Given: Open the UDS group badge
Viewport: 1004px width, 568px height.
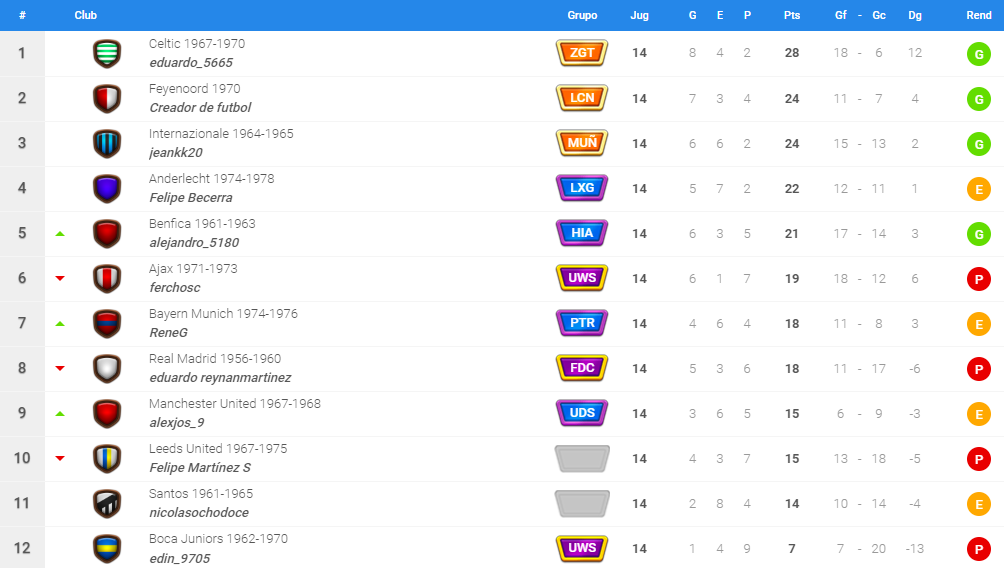Looking at the screenshot, I should [582, 413].
